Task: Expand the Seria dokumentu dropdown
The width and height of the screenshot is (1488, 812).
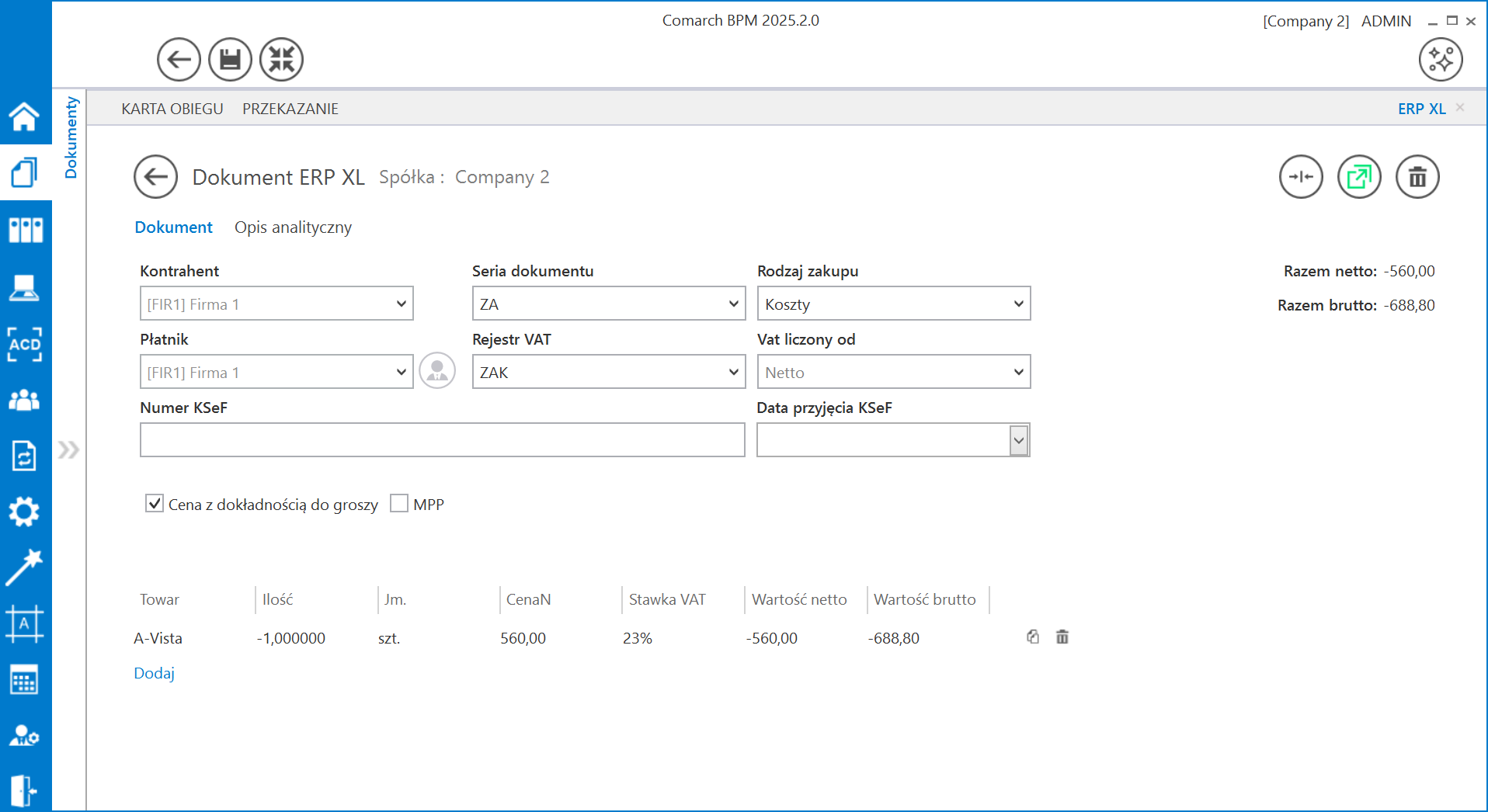Action: click(x=733, y=304)
